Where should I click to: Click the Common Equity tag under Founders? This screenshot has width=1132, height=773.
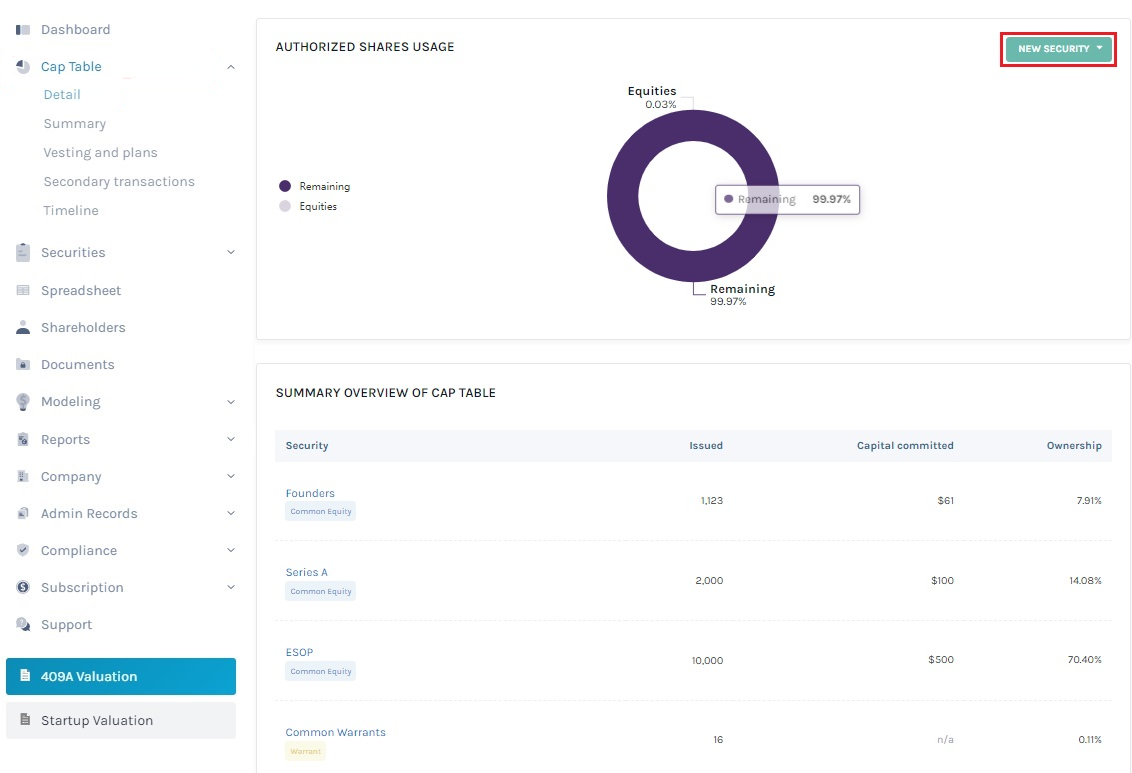click(x=321, y=511)
